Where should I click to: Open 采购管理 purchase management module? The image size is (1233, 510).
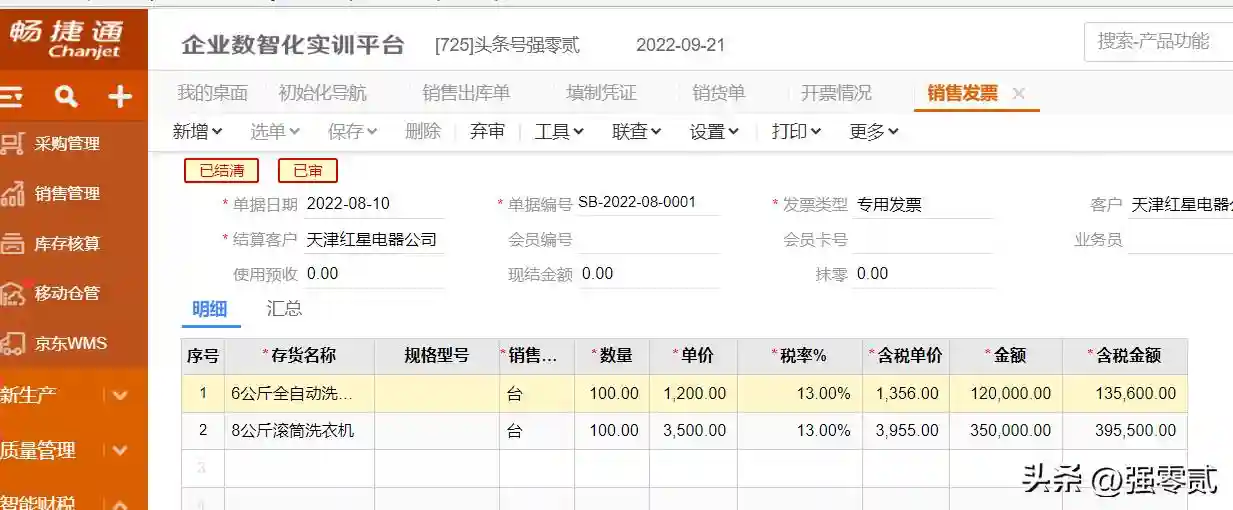pyautogui.click(x=66, y=144)
